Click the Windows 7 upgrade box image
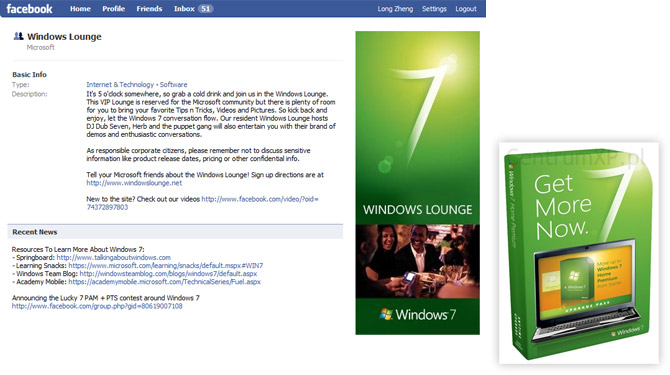 point(579,253)
